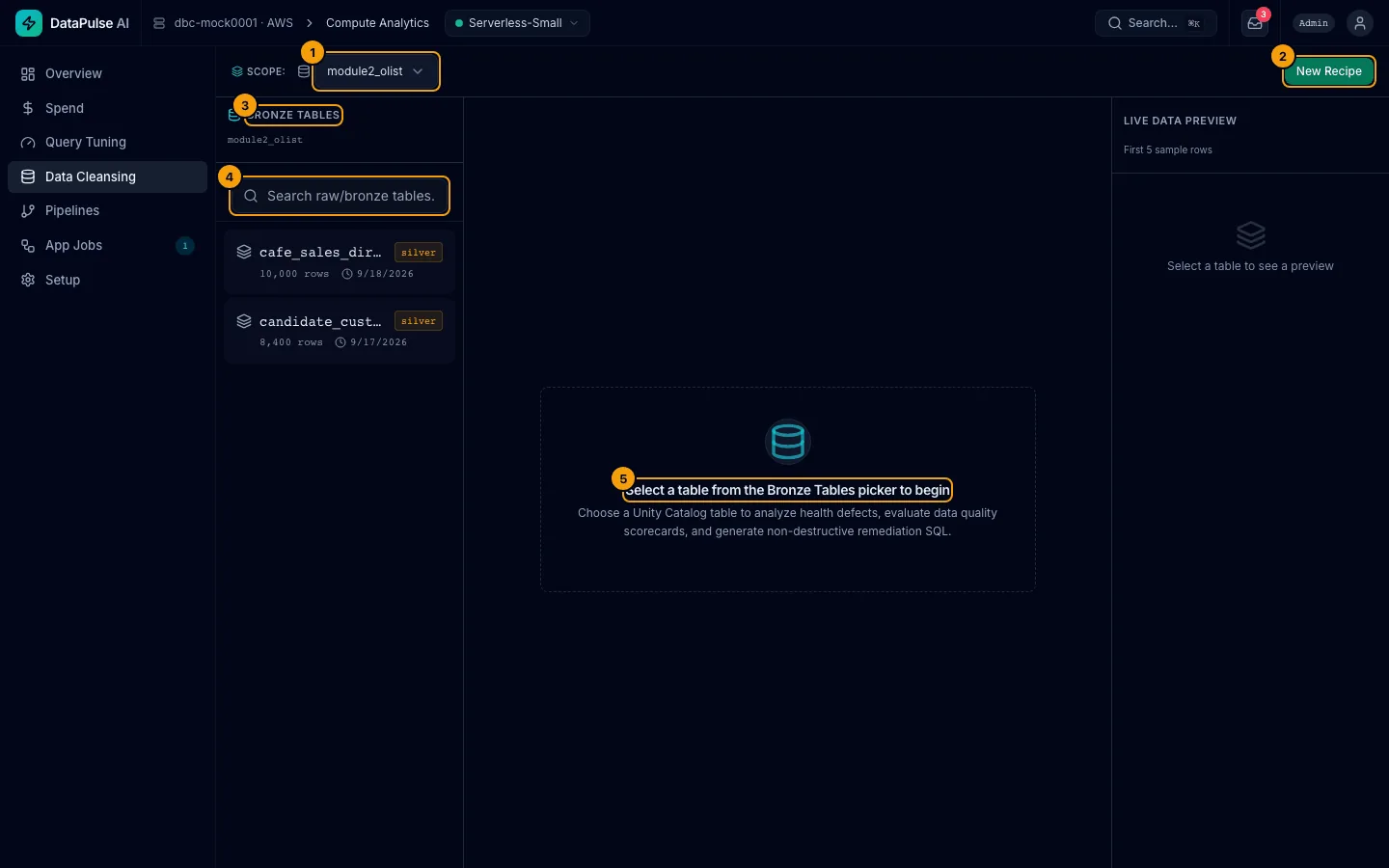
Task: Click Compute Analytics breadcrumb
Action: pos(377,23)
